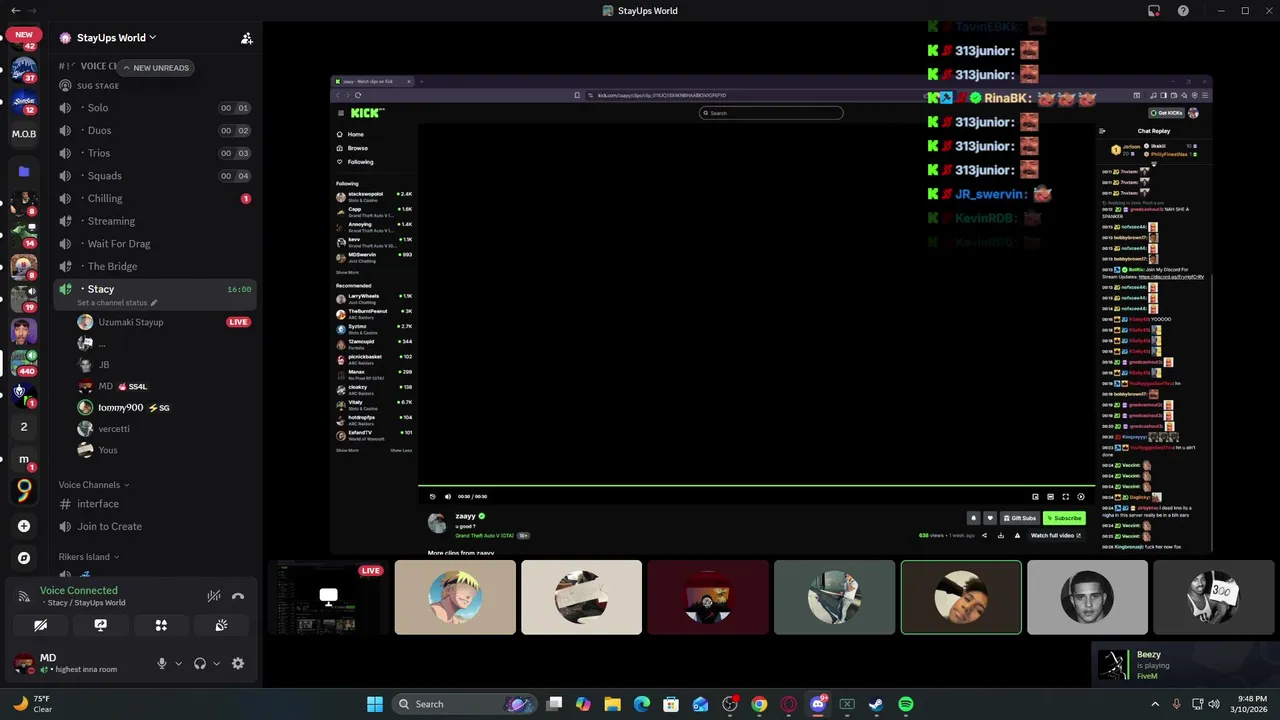
Task: Add a server plus icon
Action: click(x=24, y=526)
